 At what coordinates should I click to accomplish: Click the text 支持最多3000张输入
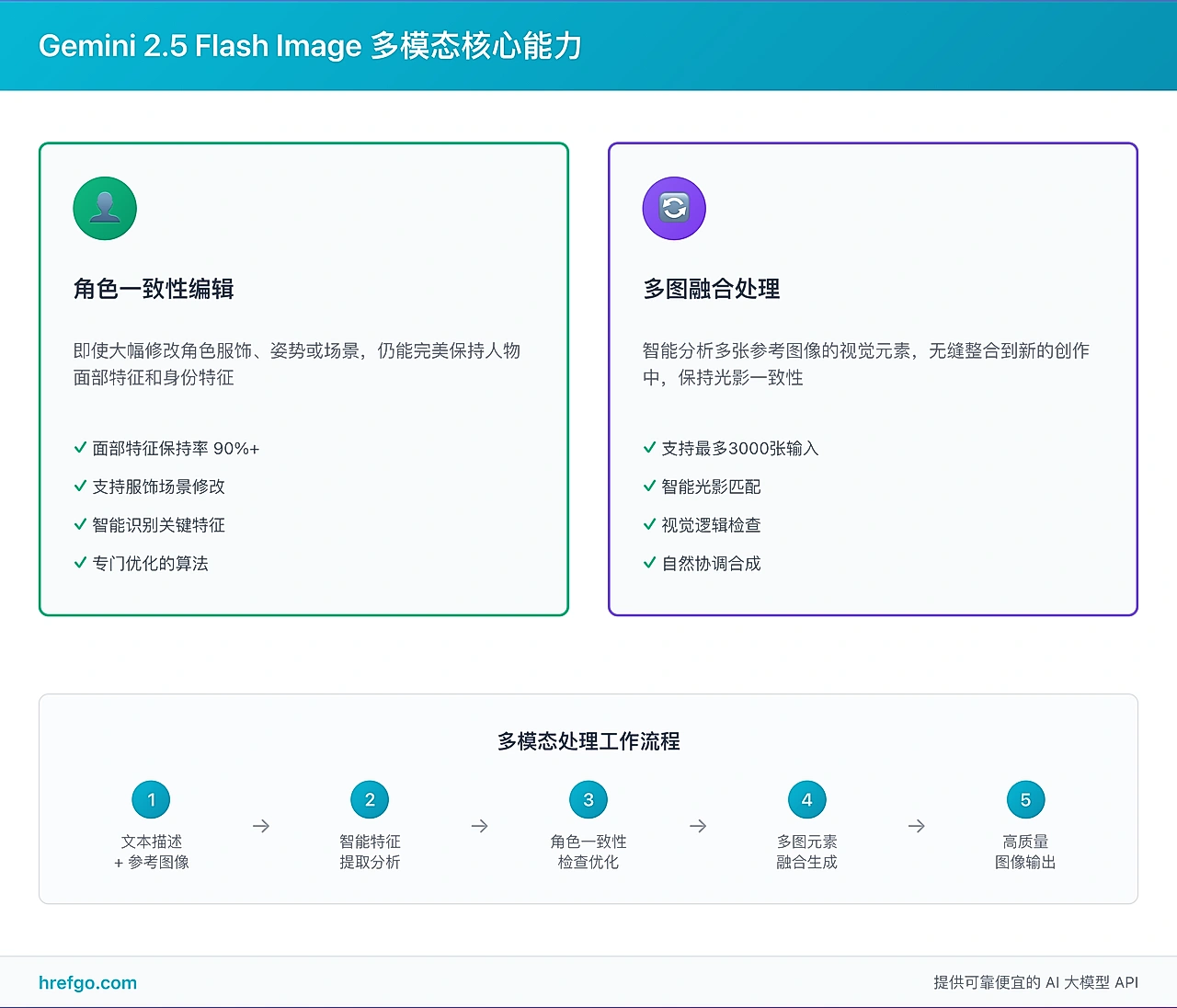(739, 449)
